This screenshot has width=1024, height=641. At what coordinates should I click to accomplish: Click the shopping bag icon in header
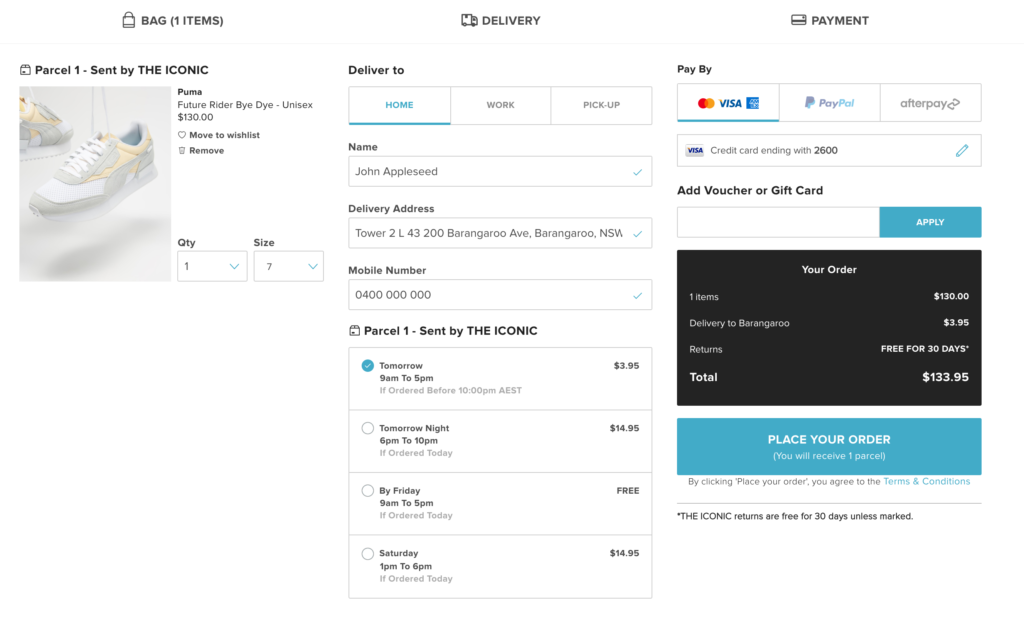click(x=129, y=20)
